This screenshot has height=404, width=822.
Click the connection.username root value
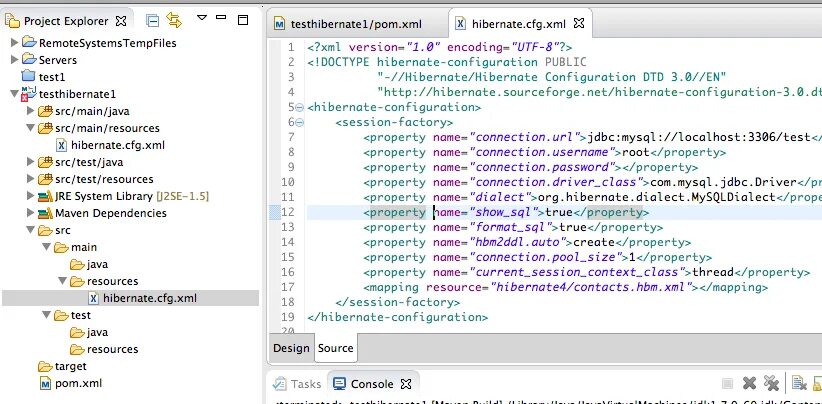(635, 152)
